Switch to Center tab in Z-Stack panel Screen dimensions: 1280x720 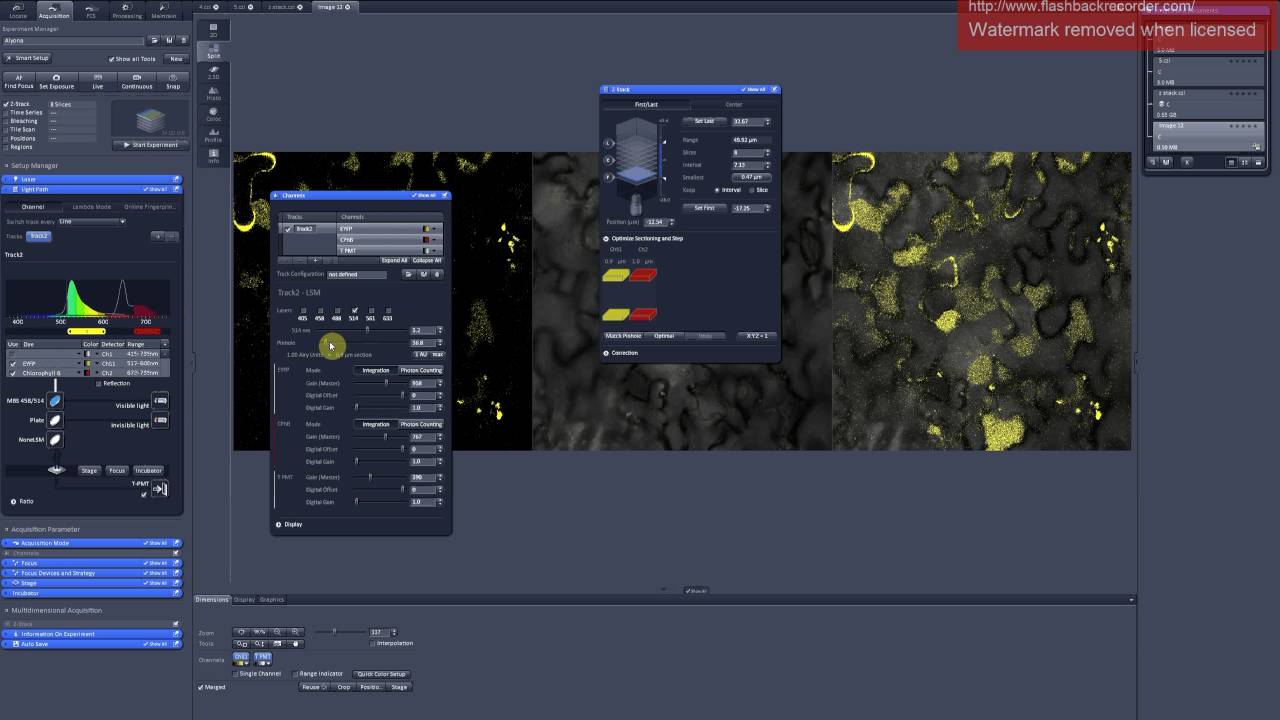(734, 104)
